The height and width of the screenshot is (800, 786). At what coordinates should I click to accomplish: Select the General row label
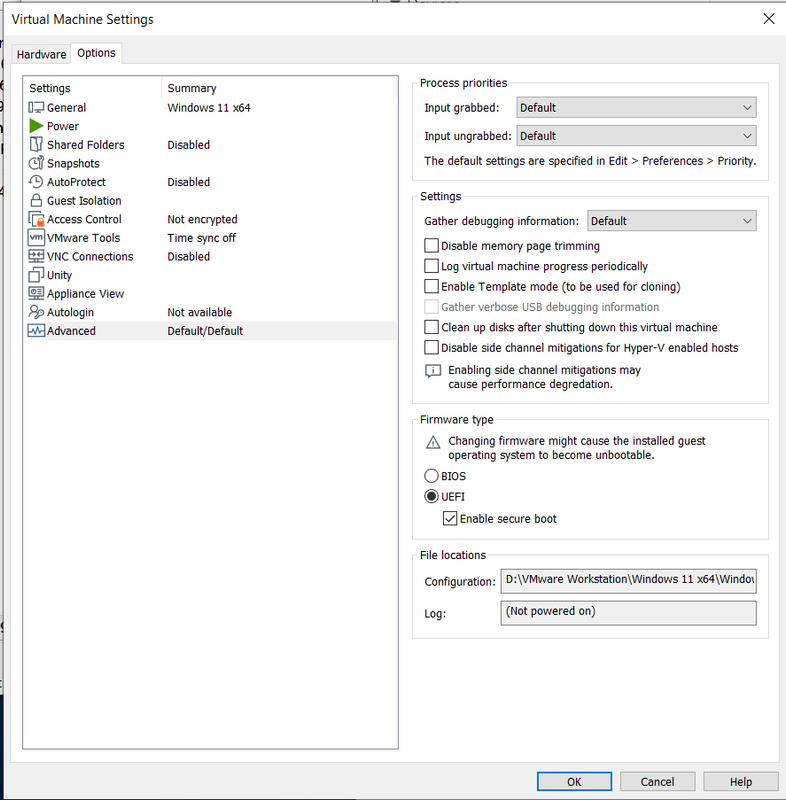tap(66, 108)
